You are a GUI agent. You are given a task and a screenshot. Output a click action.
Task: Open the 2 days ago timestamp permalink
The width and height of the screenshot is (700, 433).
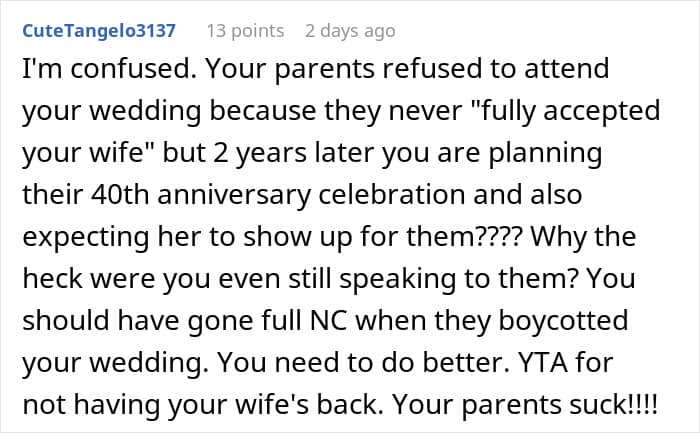tap(350, 31)
